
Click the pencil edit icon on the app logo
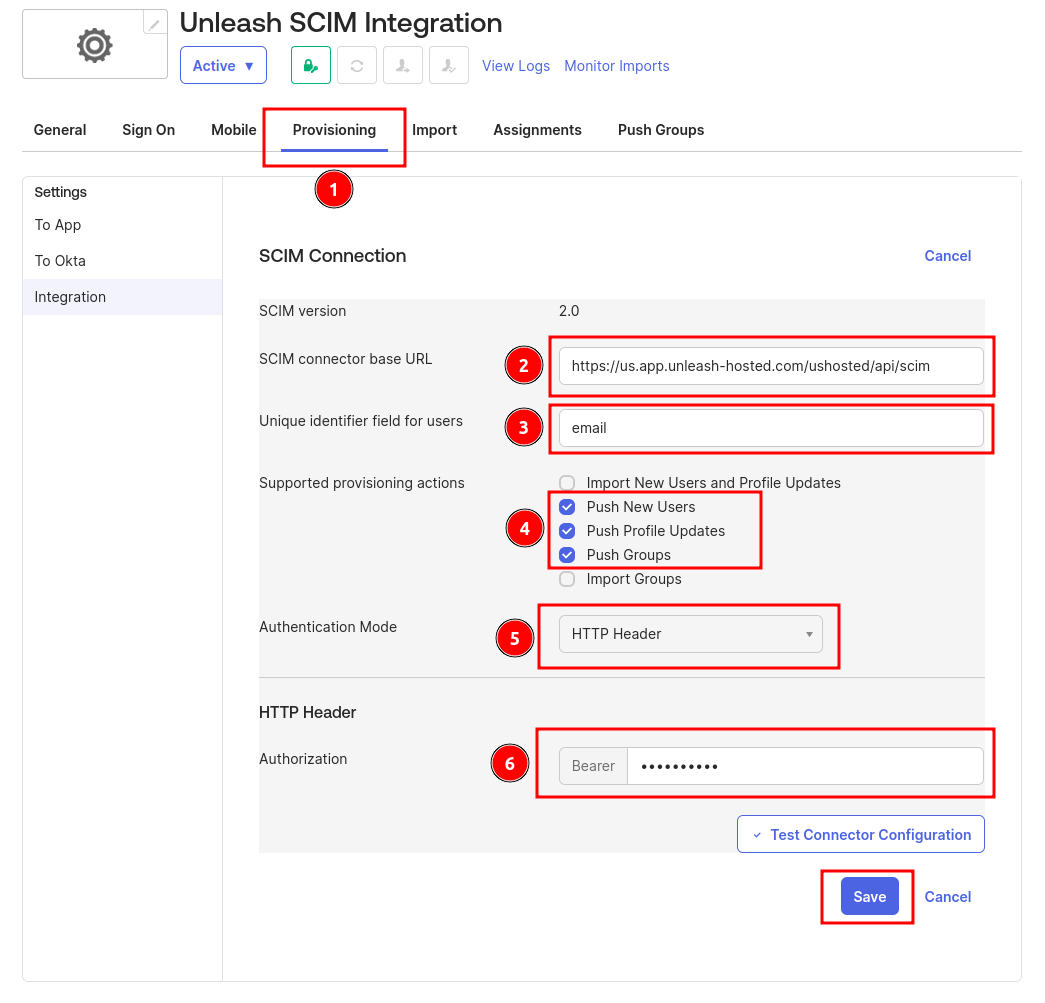click(153, 20)
